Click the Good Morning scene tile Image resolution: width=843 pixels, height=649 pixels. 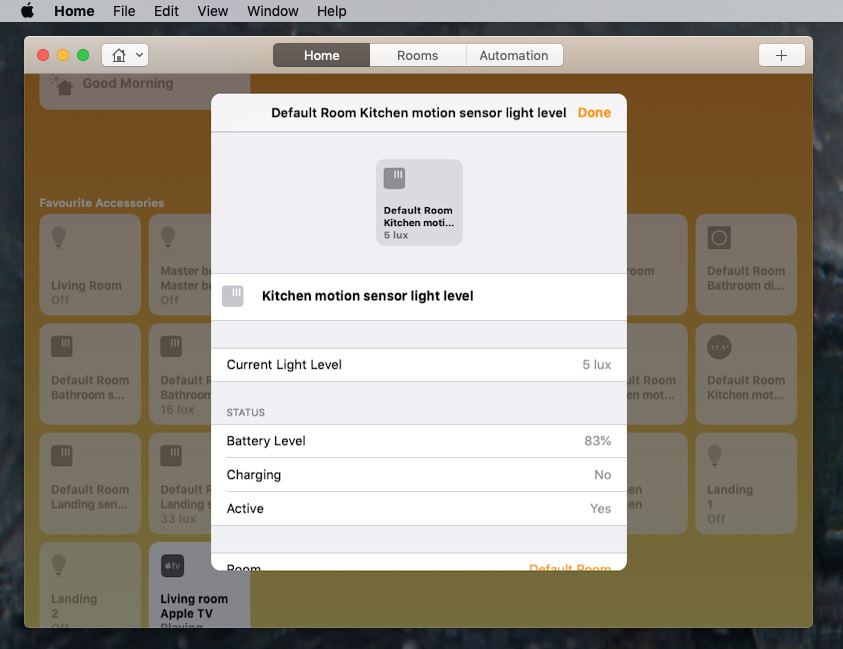click(x=145, y=91)
